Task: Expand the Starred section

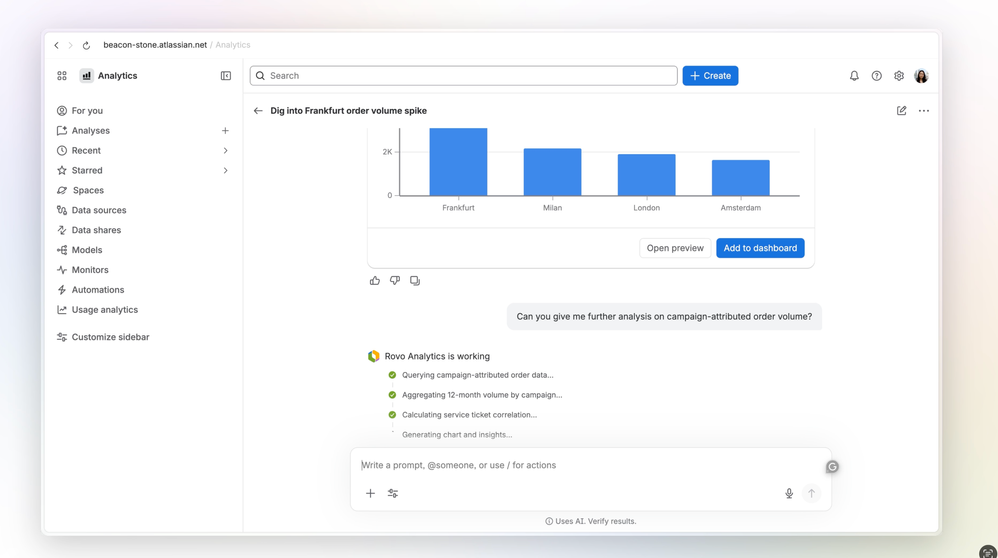Action: tap(225, 171)
